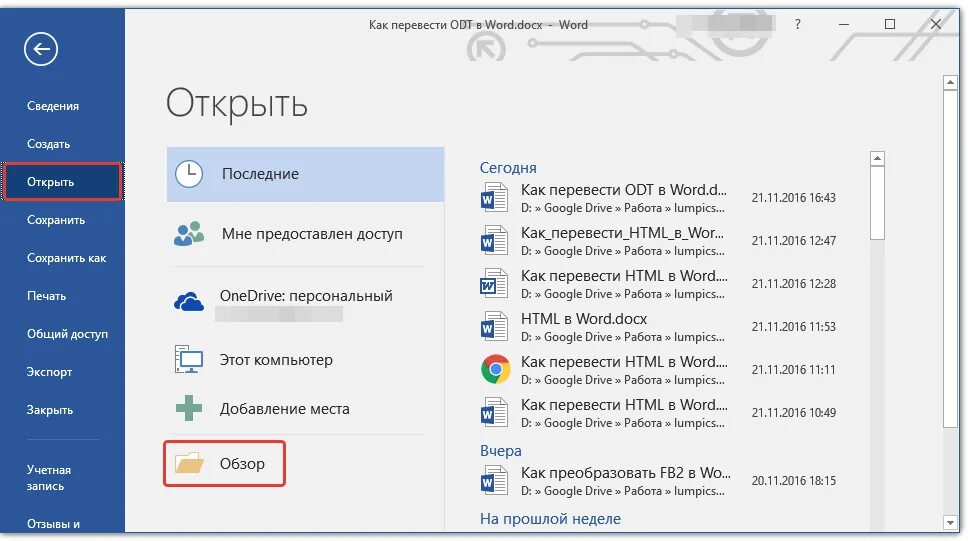Click outer window scrollbar down arrow
Screen dimensions: 968x541
pos(950,522)
